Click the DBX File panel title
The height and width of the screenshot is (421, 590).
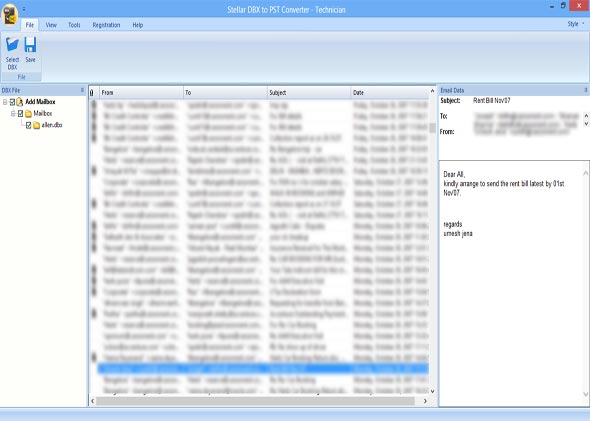(x=11, y=90)
